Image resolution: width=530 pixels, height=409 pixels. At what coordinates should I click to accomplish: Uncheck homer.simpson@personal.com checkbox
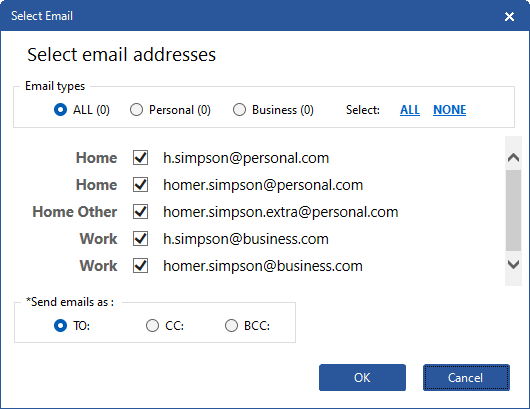[140, 185]
